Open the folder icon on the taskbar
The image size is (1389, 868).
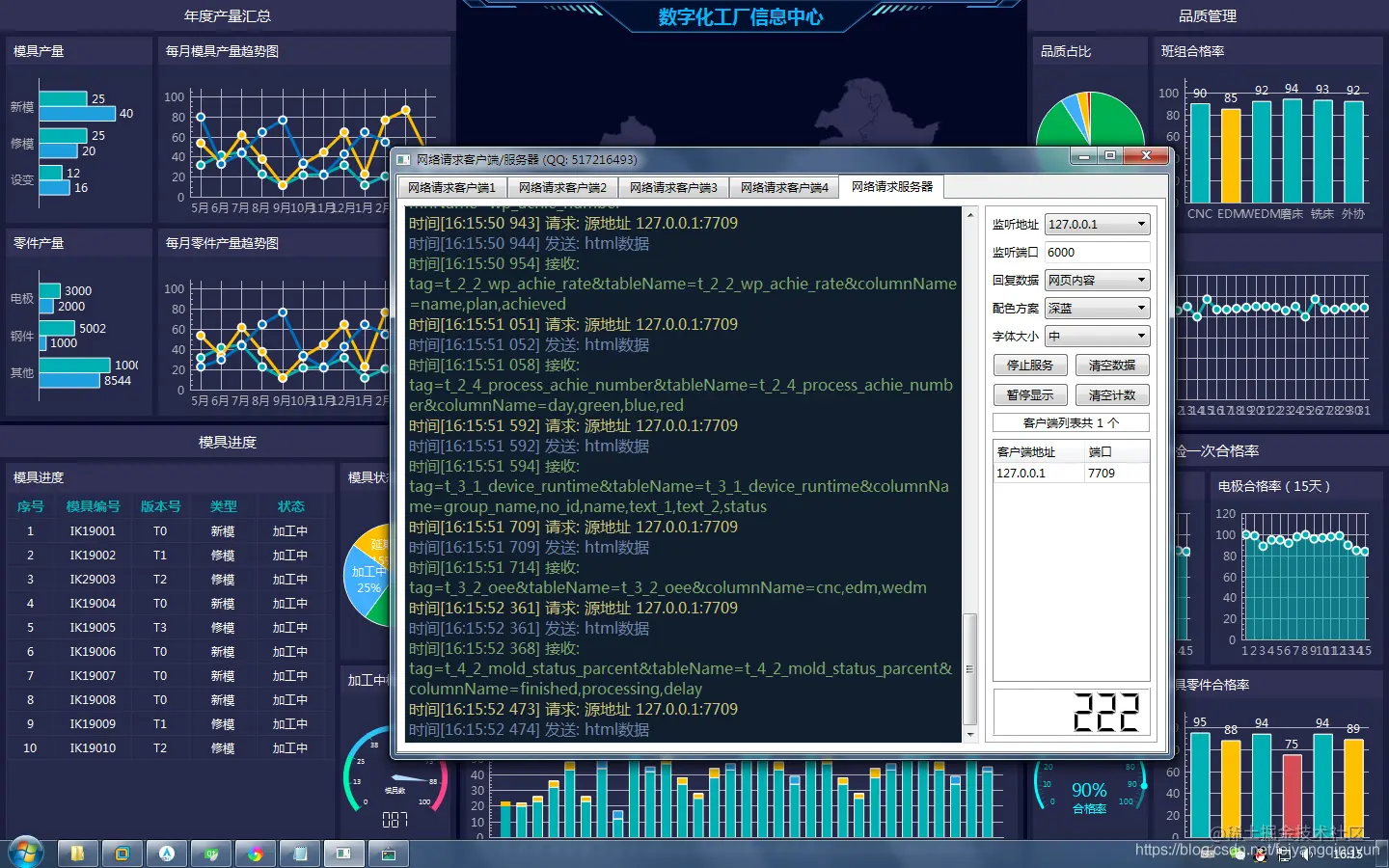coord(77,854)
